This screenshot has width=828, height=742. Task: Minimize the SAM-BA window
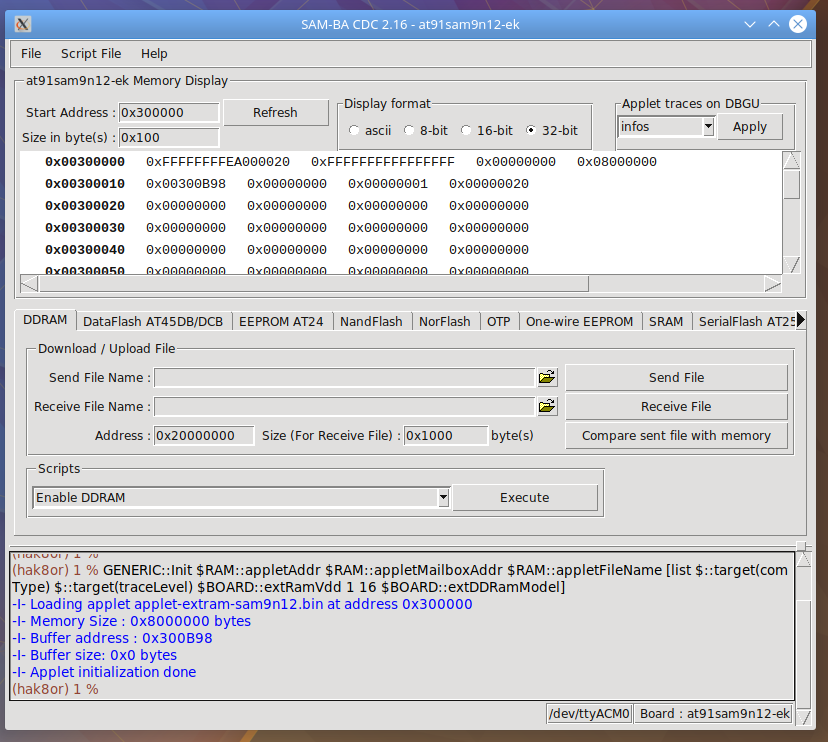(x=749, y=24)
